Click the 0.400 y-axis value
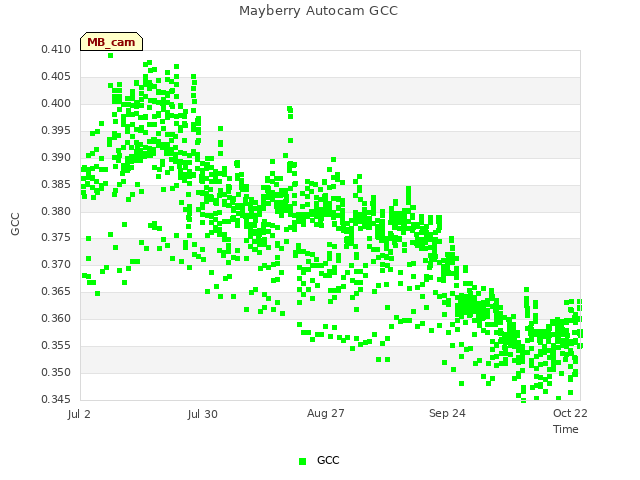 (56, 103)
